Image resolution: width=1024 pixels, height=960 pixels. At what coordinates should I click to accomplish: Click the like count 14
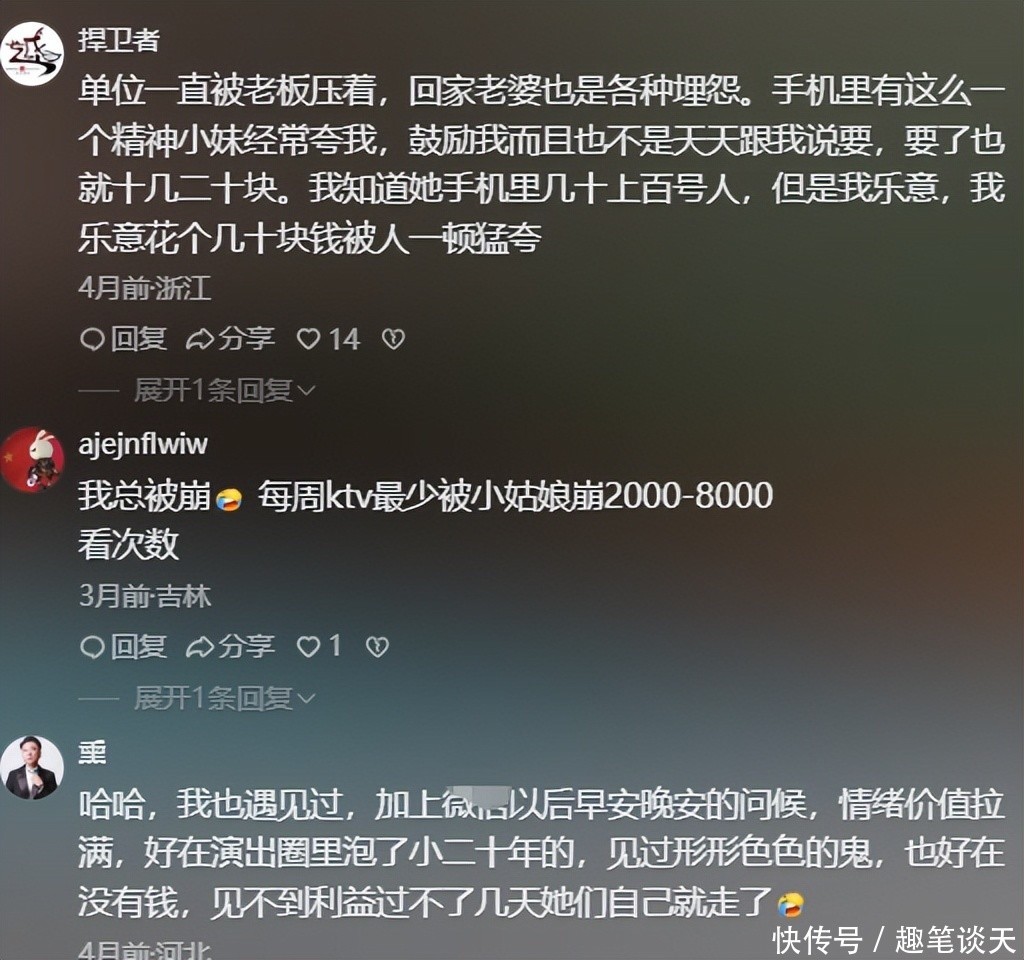coord(344,340)
